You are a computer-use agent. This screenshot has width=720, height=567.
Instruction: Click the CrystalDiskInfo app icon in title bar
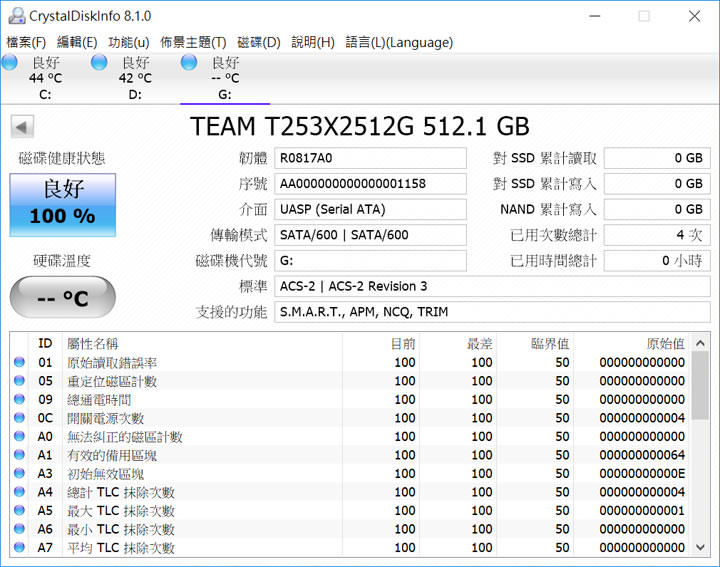pyautogui.click(x=17, y=16)
